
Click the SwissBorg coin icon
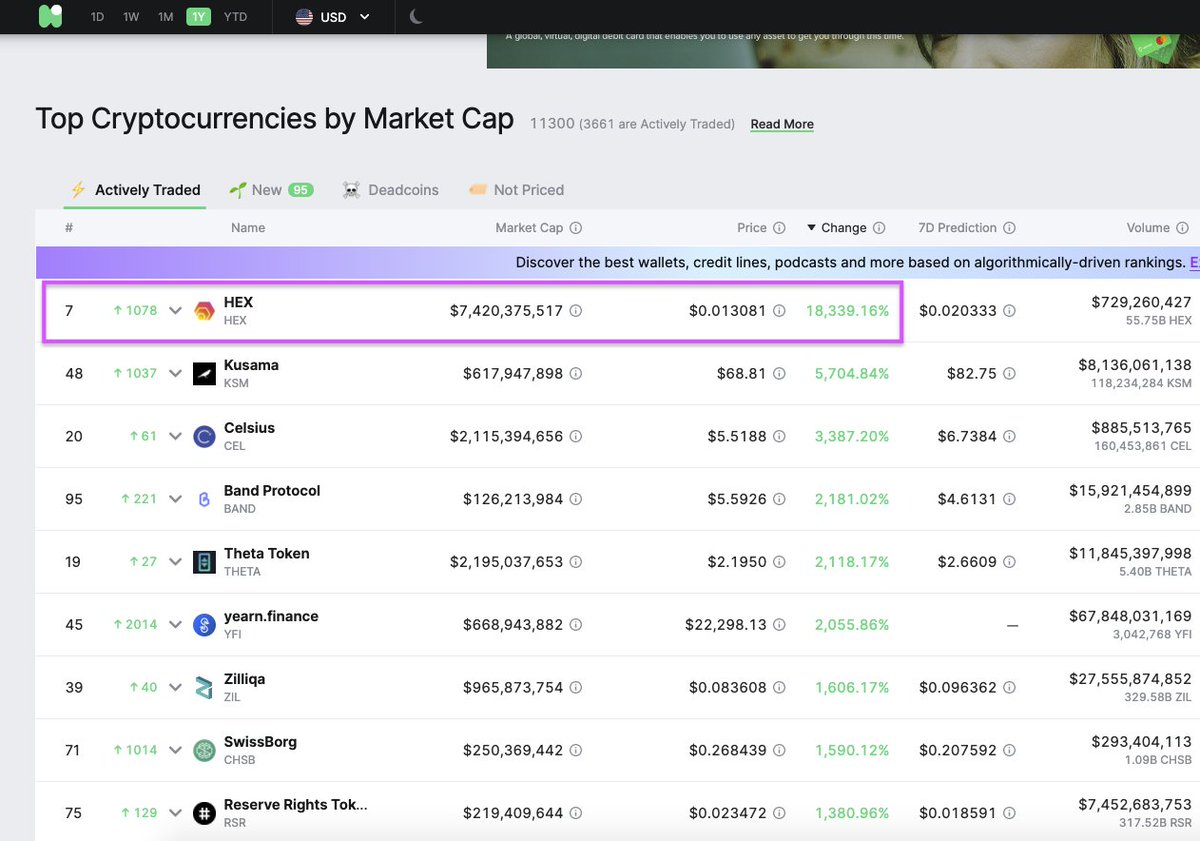tap(205, 749)
